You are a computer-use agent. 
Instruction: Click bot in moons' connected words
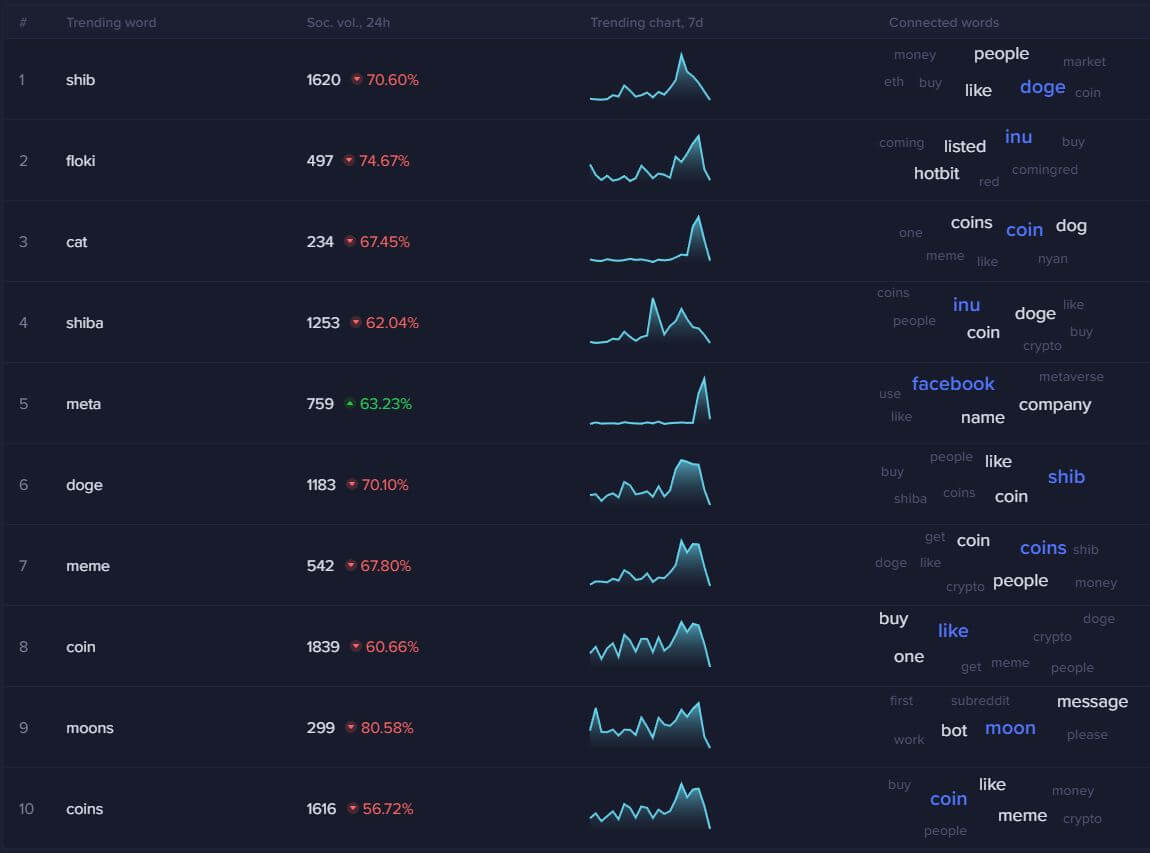coord(953,731)
